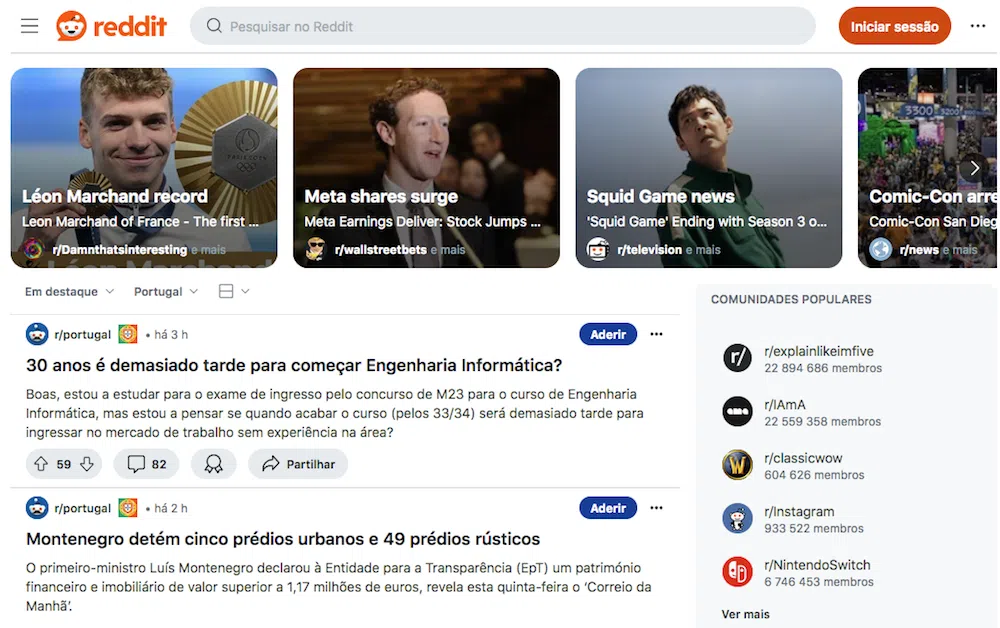The image size is (1000, 628).
Task: Click the r/explainlikeimfive community icon
Action: [x=737, y=358]
